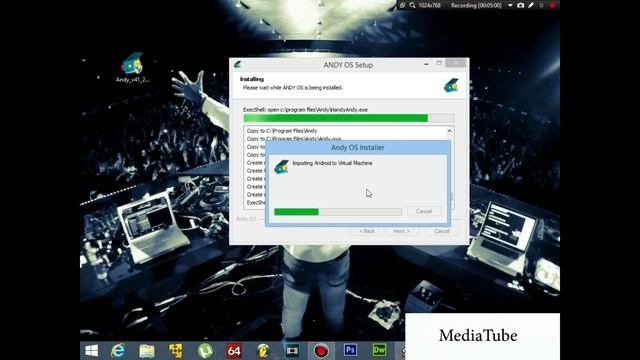
Task: Click the Next > button in Setup
Action: [401, 231]
